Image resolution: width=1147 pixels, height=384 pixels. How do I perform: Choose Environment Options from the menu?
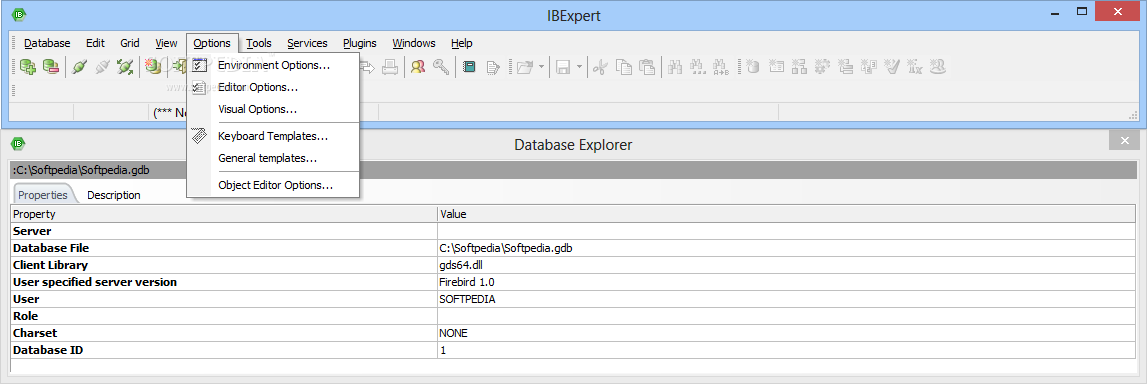[274, 65]
